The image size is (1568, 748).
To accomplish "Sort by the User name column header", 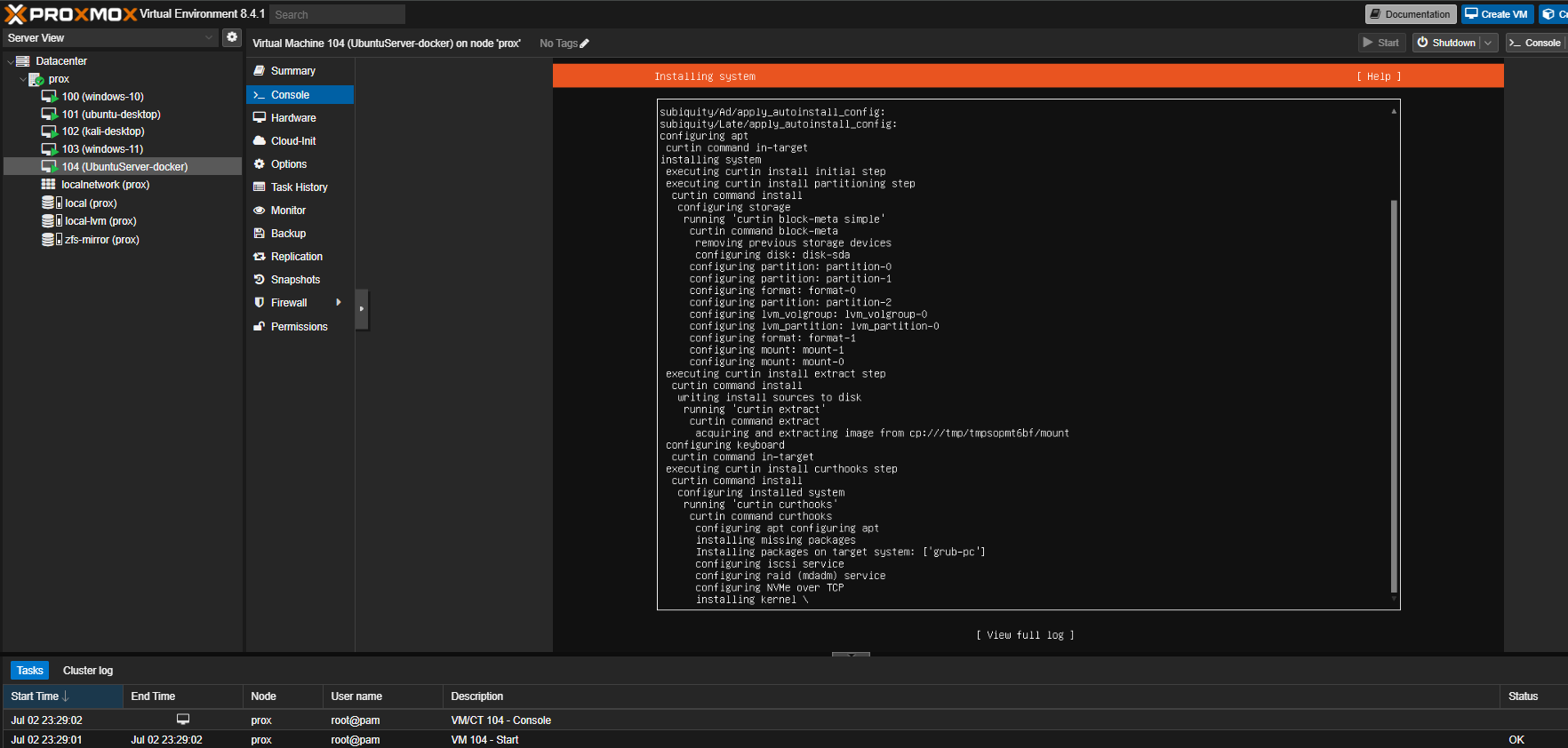I will 383,696.
